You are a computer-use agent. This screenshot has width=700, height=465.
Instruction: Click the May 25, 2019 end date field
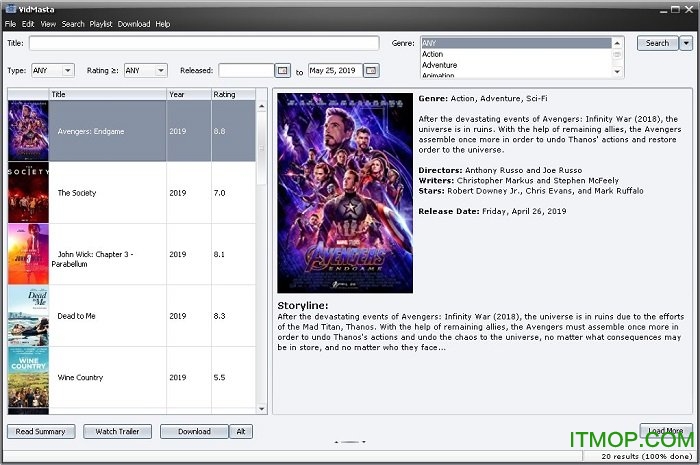pos(335,71)
